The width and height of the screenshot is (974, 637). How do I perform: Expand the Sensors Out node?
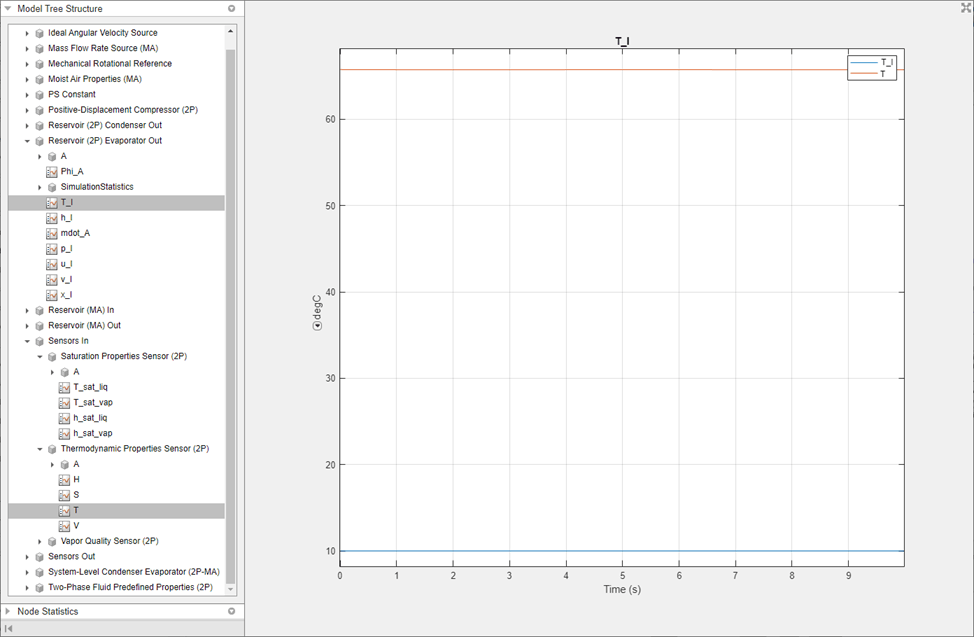tap(27, 557)
